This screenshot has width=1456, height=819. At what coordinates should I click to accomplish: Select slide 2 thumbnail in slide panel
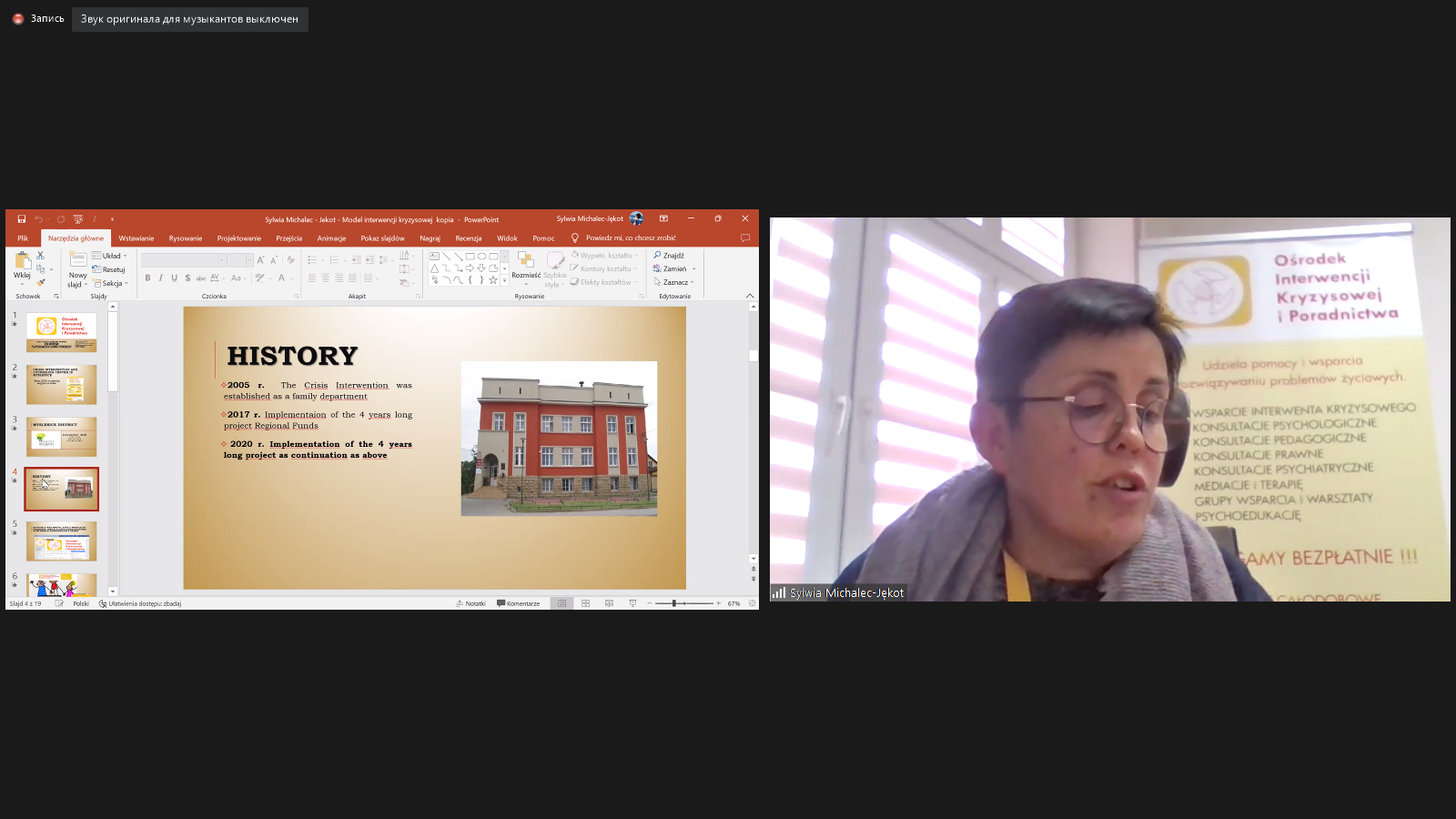click(x=61, y=384)
